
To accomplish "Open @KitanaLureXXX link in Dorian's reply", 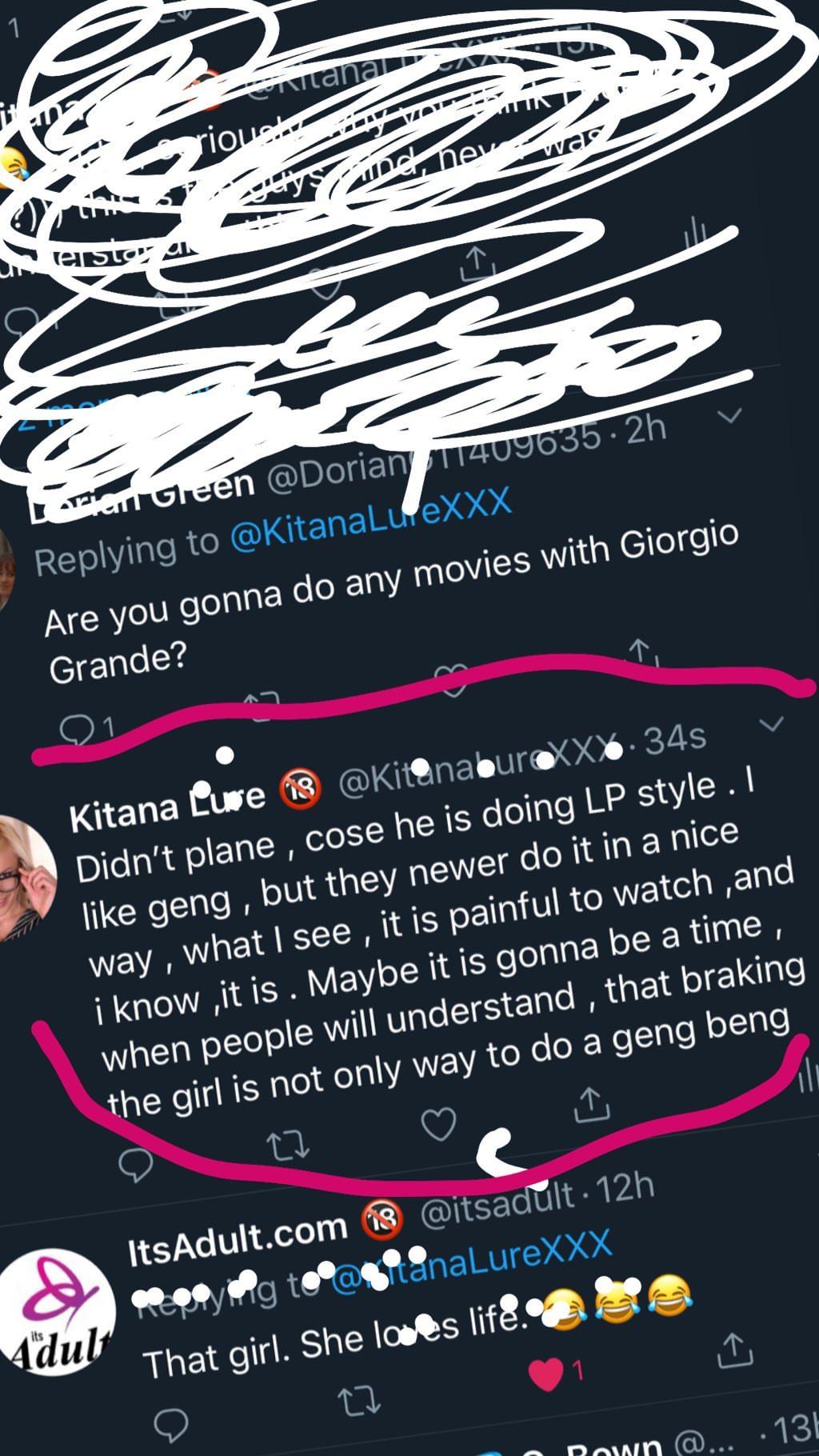I will click(370, 520).
